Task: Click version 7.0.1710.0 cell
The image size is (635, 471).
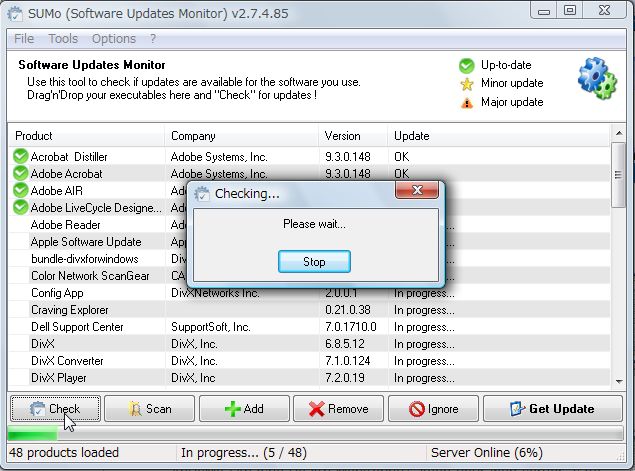Action: coord(351,327)
